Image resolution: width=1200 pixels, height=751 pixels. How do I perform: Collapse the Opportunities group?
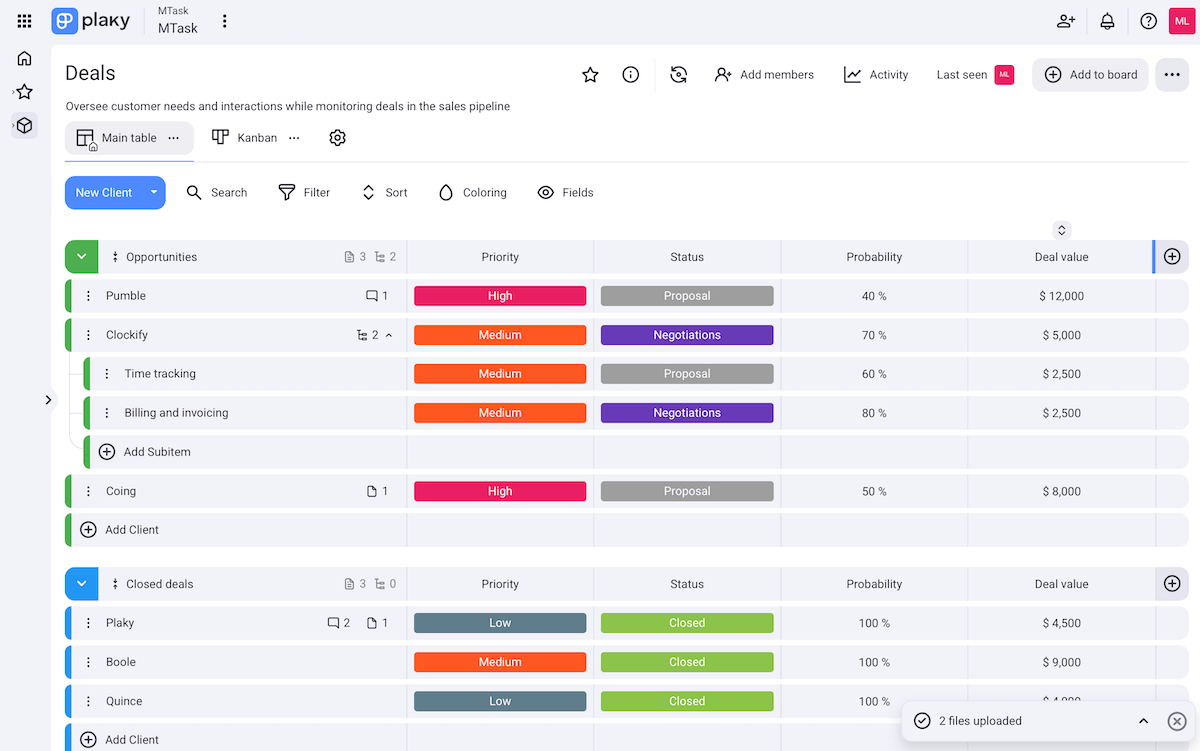pos(81,256)
